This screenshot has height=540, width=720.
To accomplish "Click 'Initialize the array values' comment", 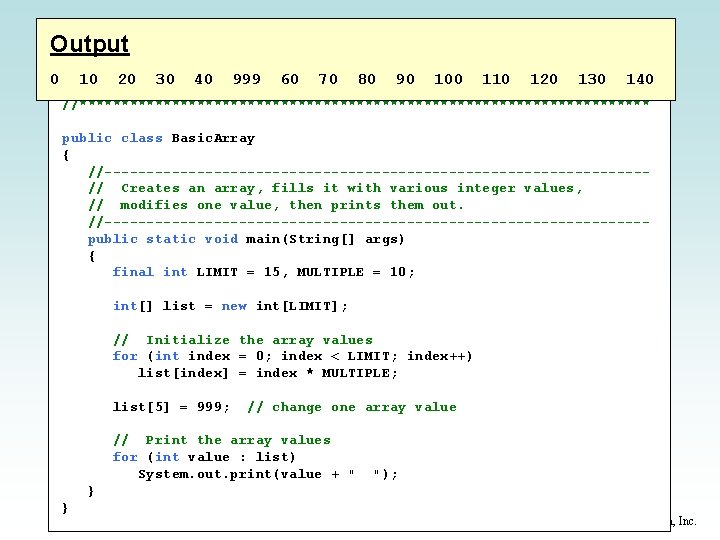I will (x=259, y=340).
